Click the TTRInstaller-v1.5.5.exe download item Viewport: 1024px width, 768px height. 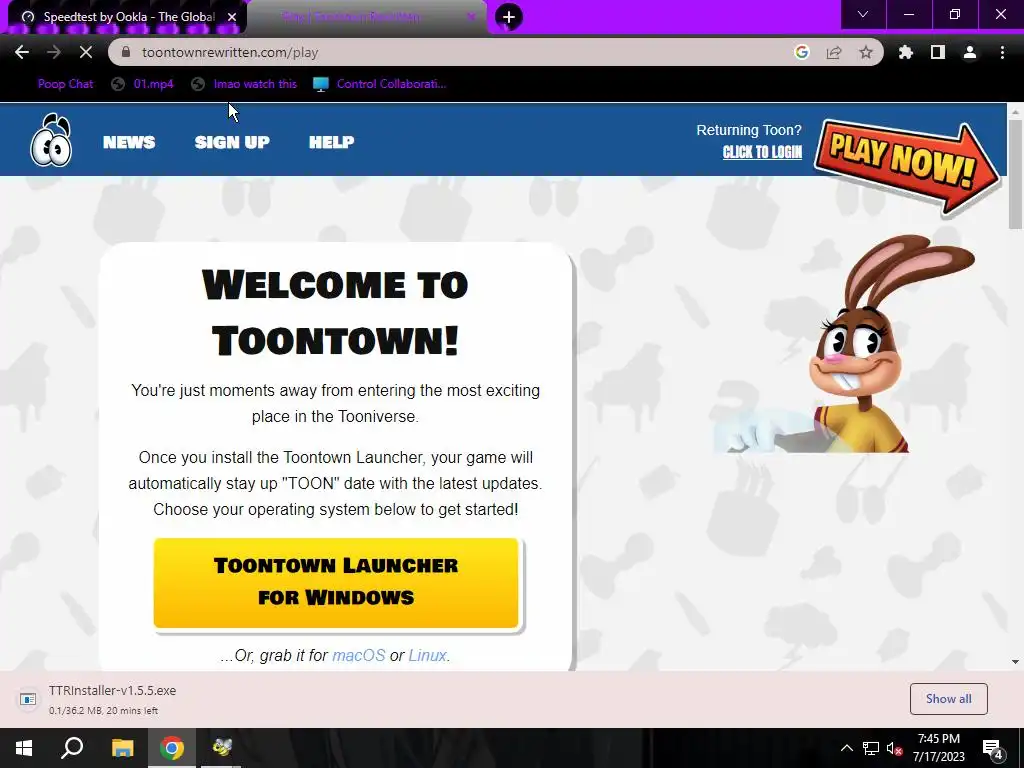112,699
